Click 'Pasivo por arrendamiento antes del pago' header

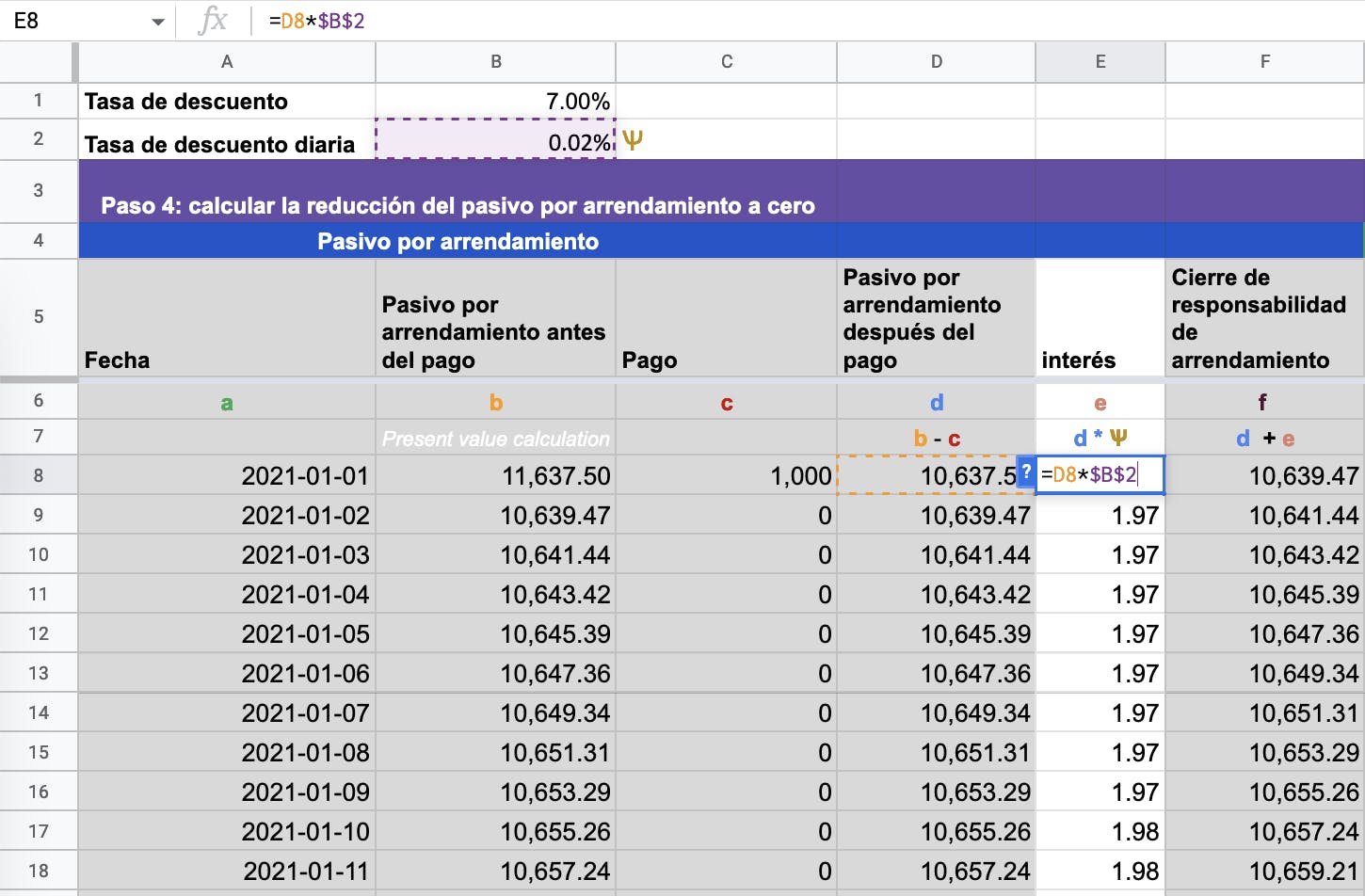[496, 318]
